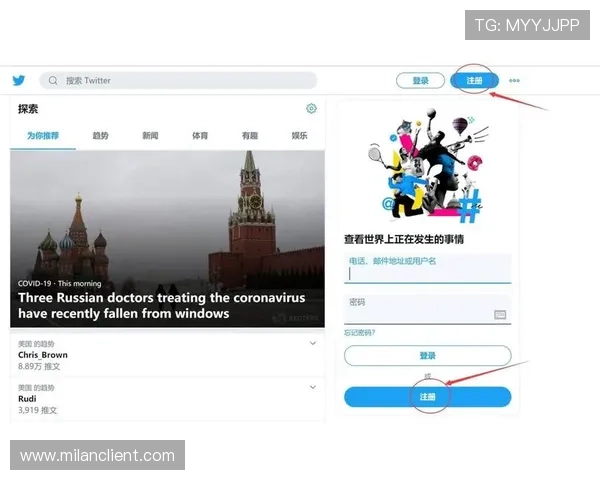Open the 有趣 tab
Image resolution: width=600 pixels, height=480 pixels.
coord(250,136)
